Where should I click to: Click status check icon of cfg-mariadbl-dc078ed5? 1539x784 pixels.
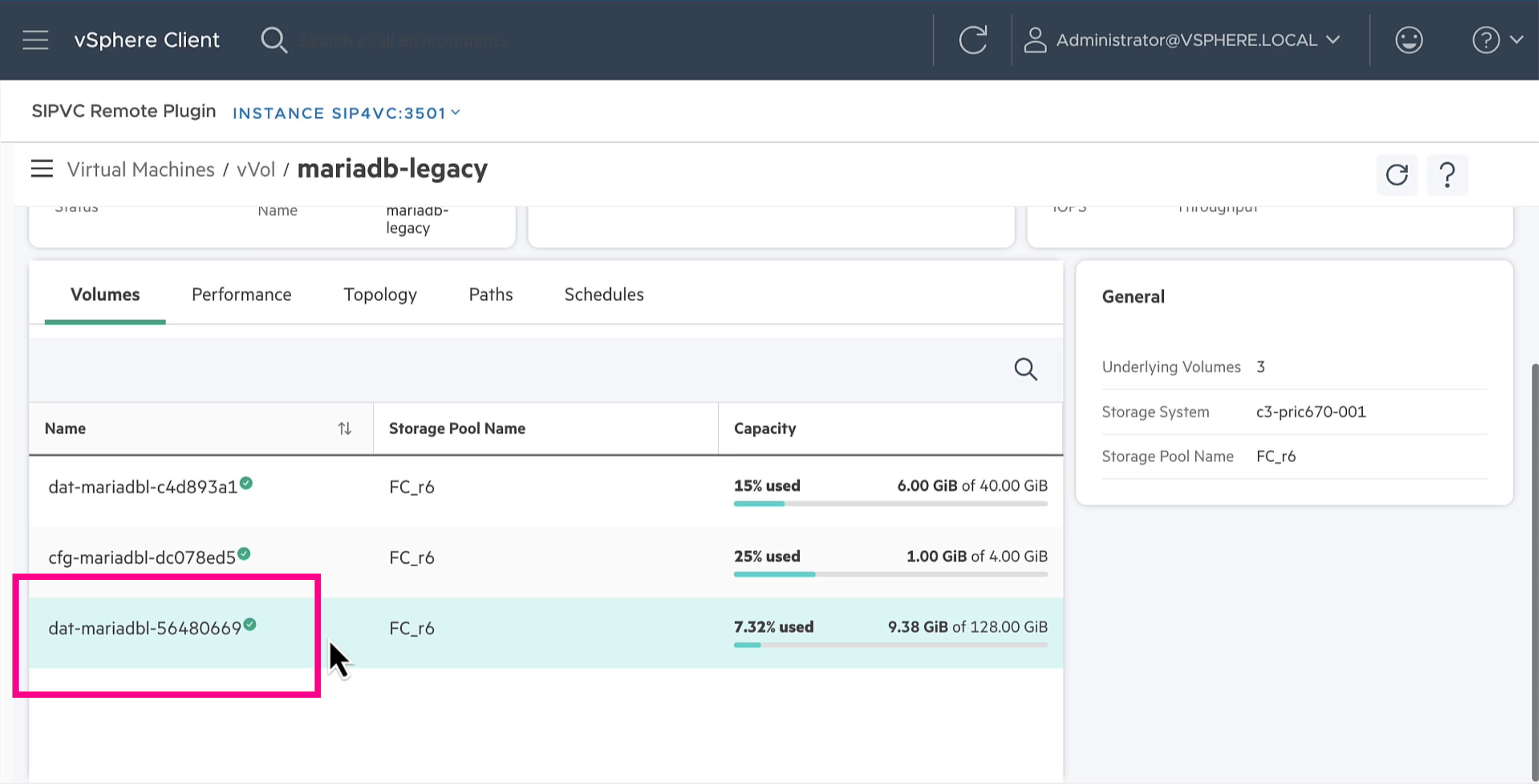click(x=244, y=553)
